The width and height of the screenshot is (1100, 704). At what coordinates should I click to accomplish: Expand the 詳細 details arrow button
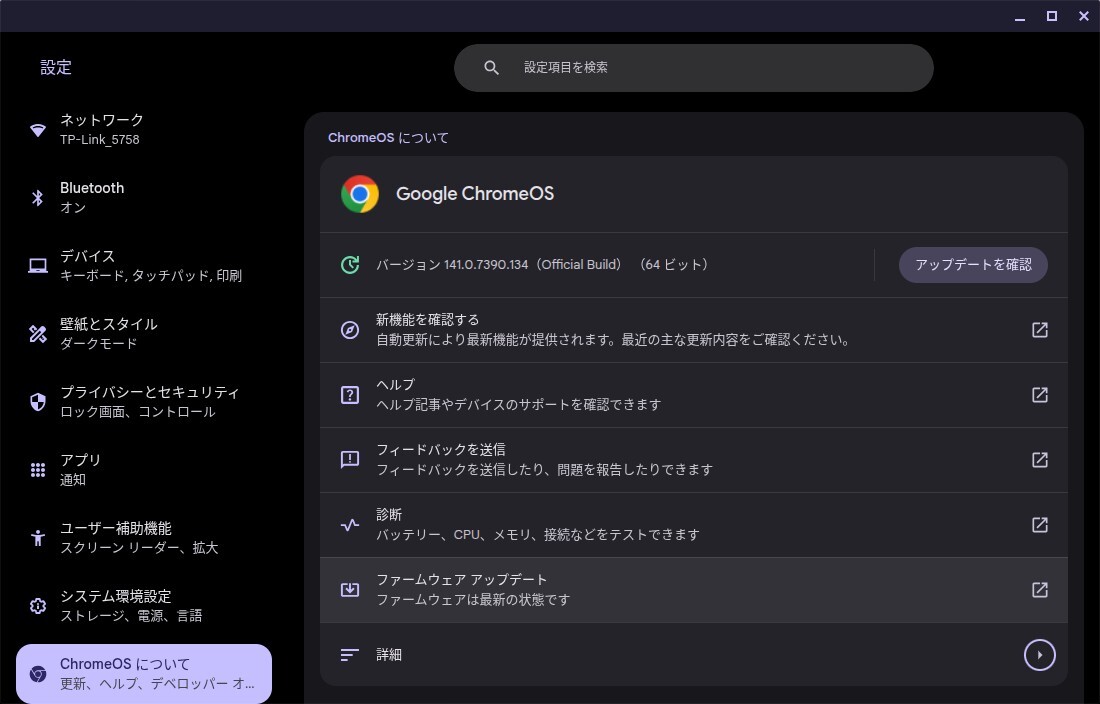tap(1040, 655)
